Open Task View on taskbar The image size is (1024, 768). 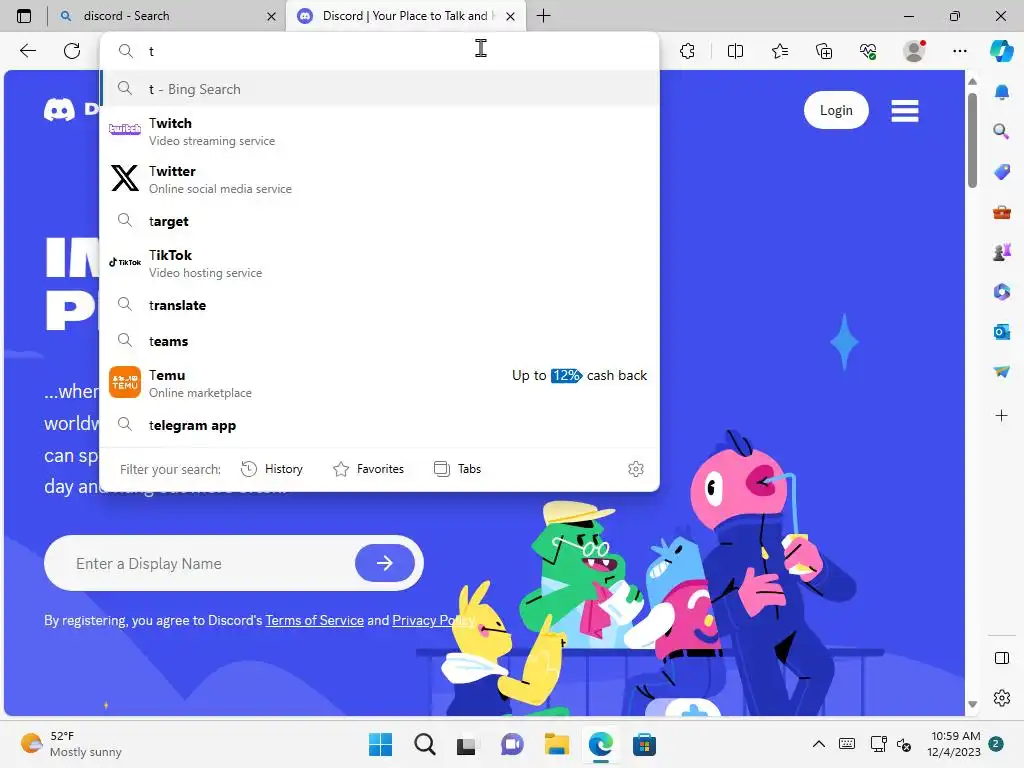coord(466,744)
